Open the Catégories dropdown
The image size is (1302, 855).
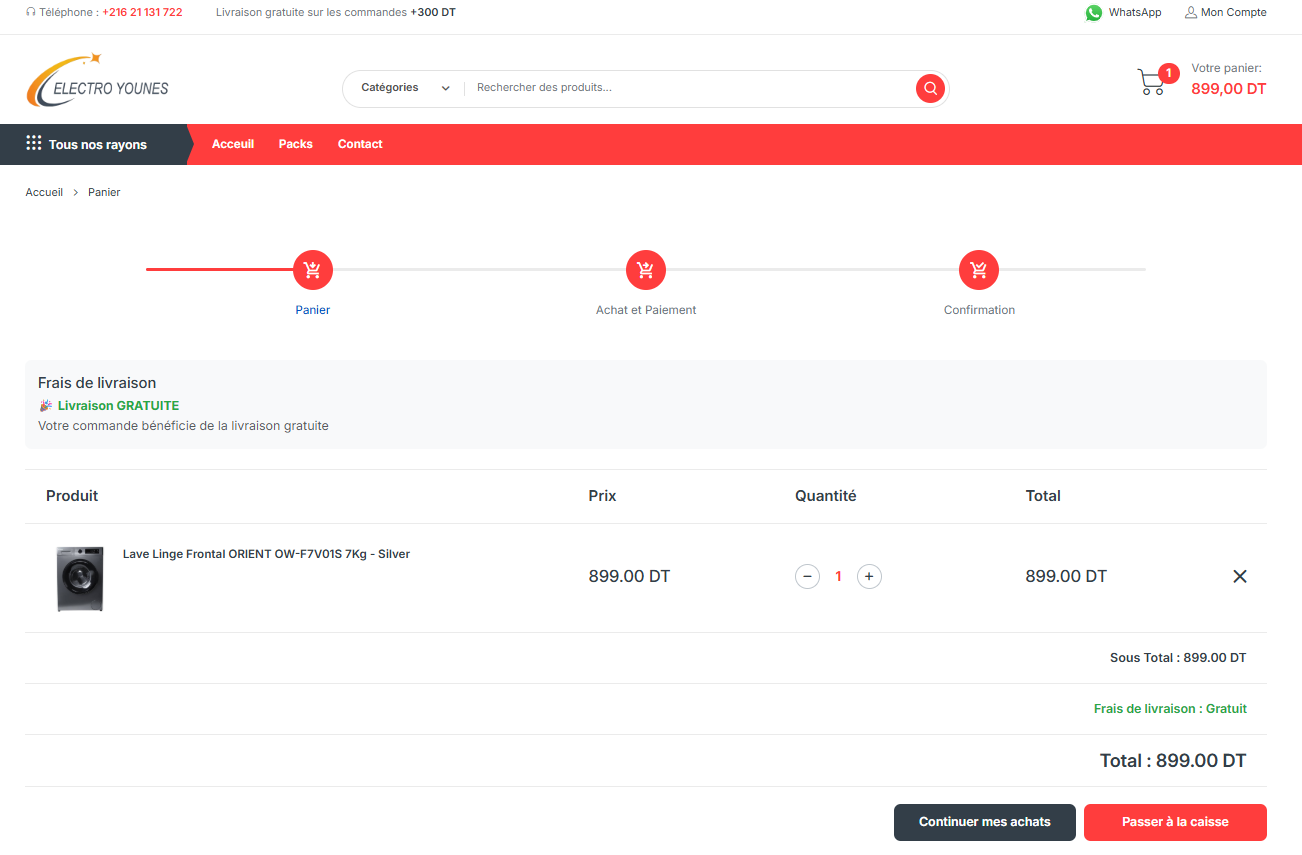(405, 88)
